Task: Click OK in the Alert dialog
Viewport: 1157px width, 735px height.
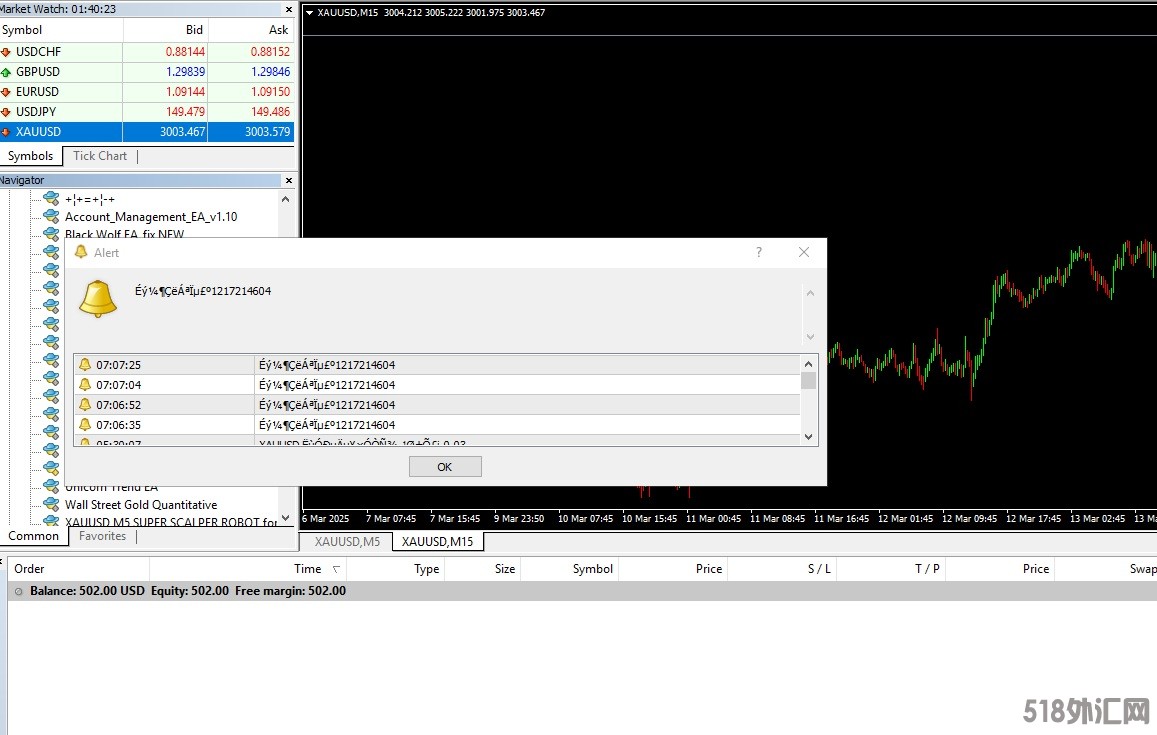Action: [445, 466]
